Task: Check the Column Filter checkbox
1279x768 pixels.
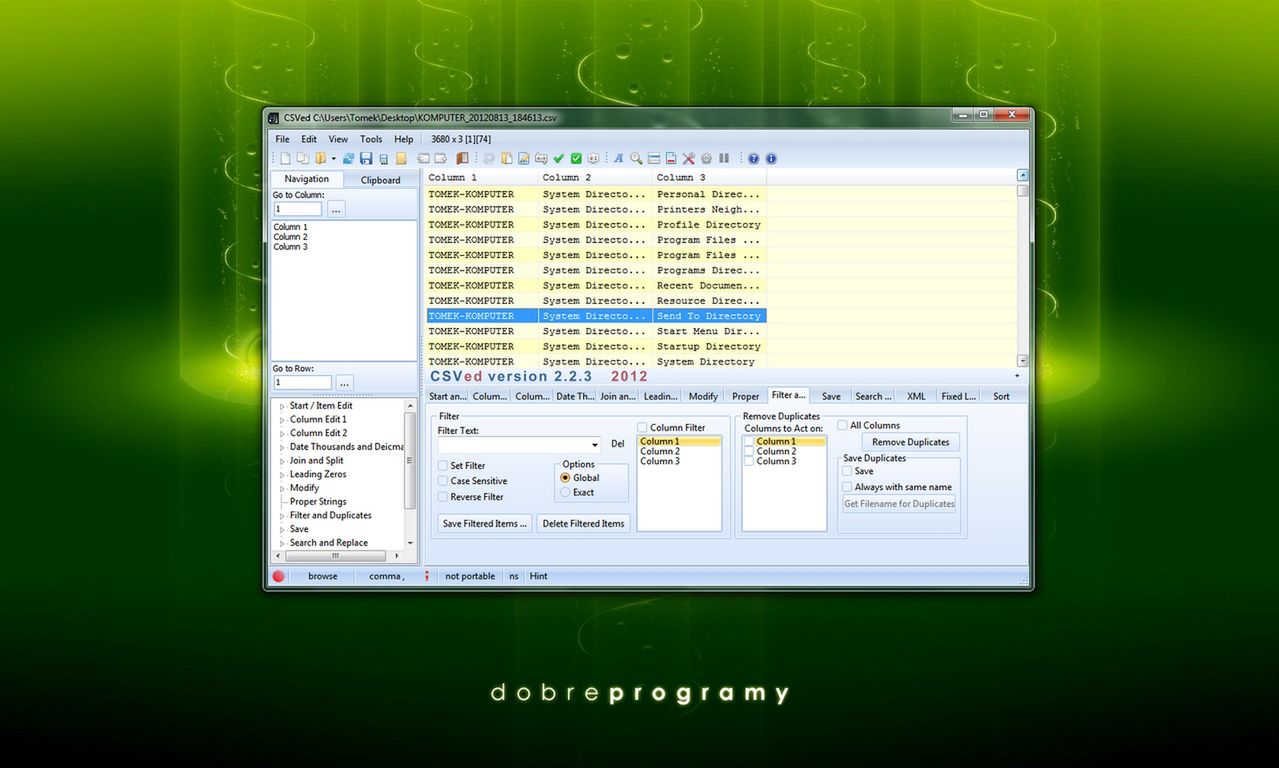Action: (643, 428)
